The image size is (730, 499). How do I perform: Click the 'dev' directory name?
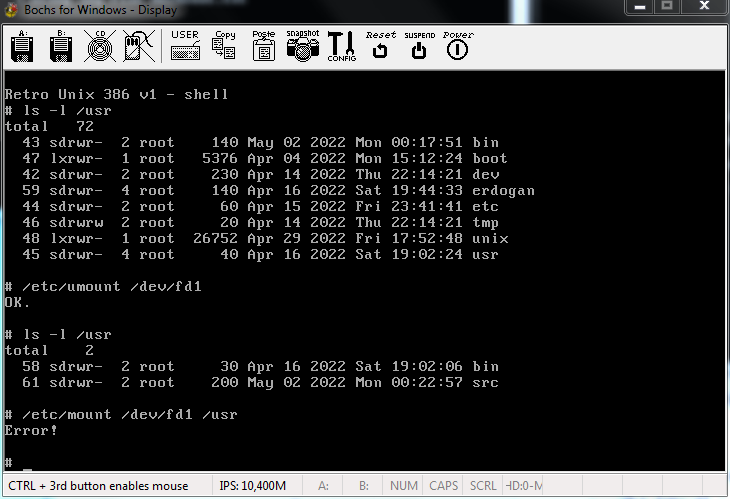(x=485, y=175)
